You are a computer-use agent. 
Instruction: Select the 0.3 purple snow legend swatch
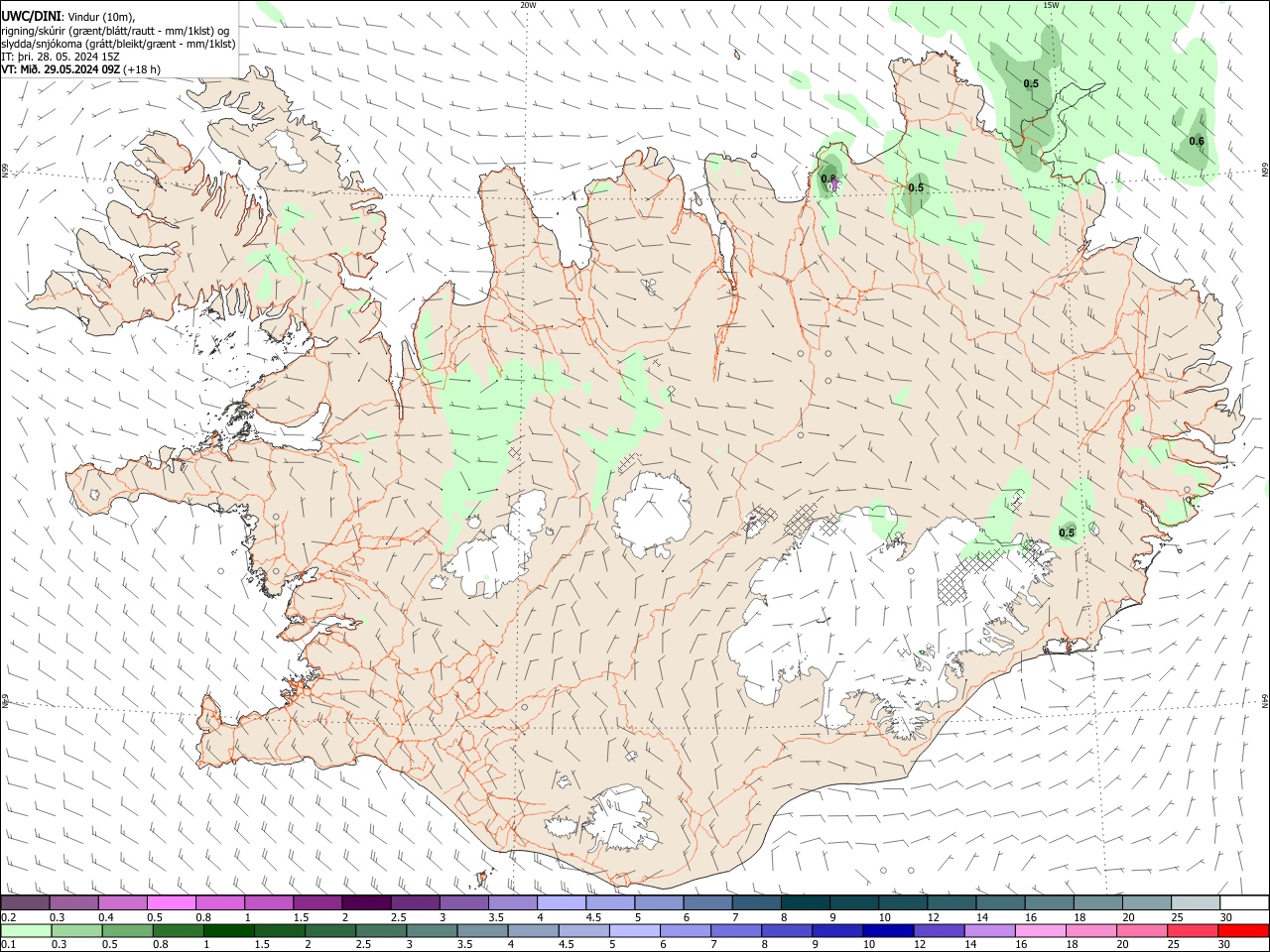tap(74, 902)
